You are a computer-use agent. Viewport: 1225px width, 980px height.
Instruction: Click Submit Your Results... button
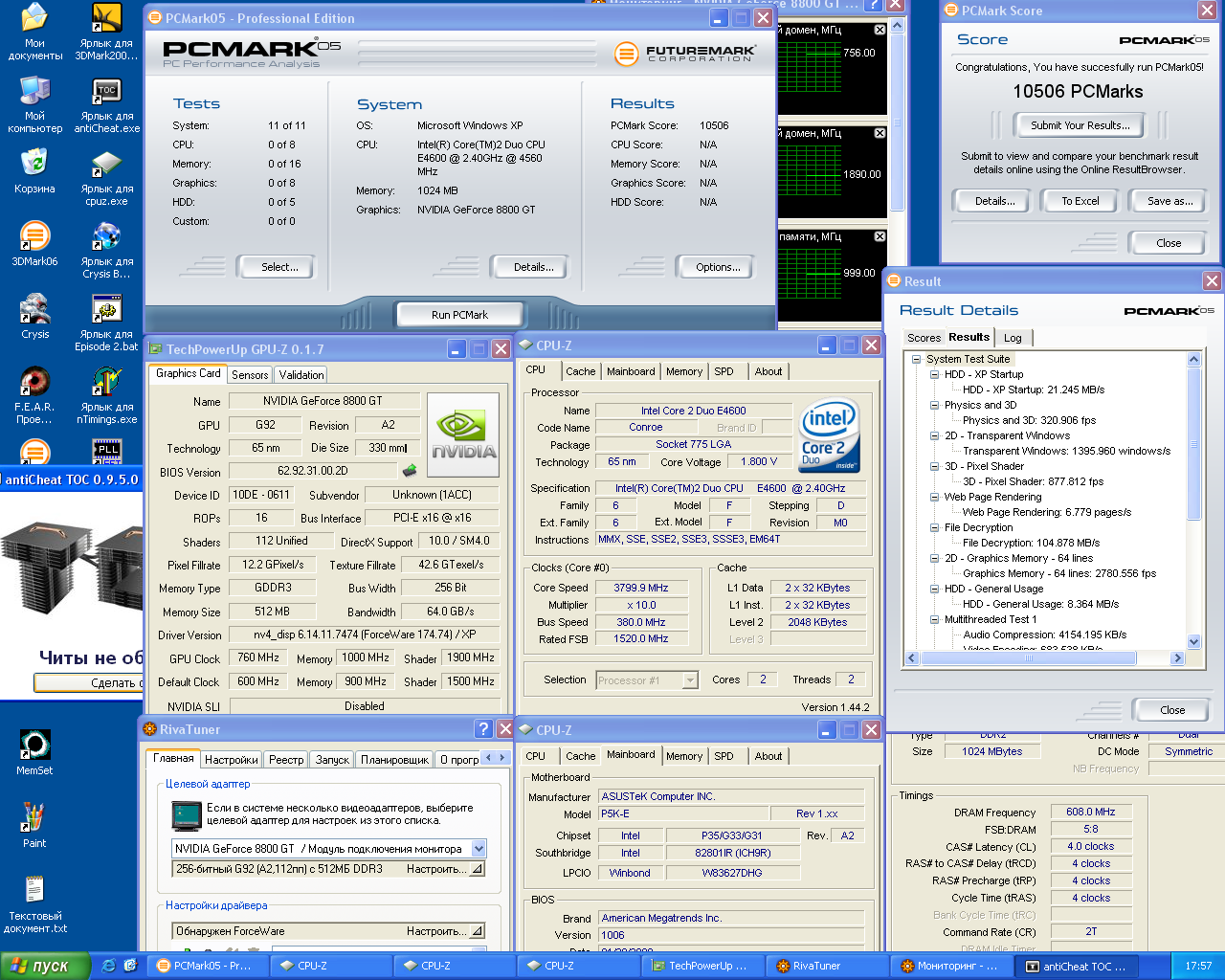coord(1080,125)
